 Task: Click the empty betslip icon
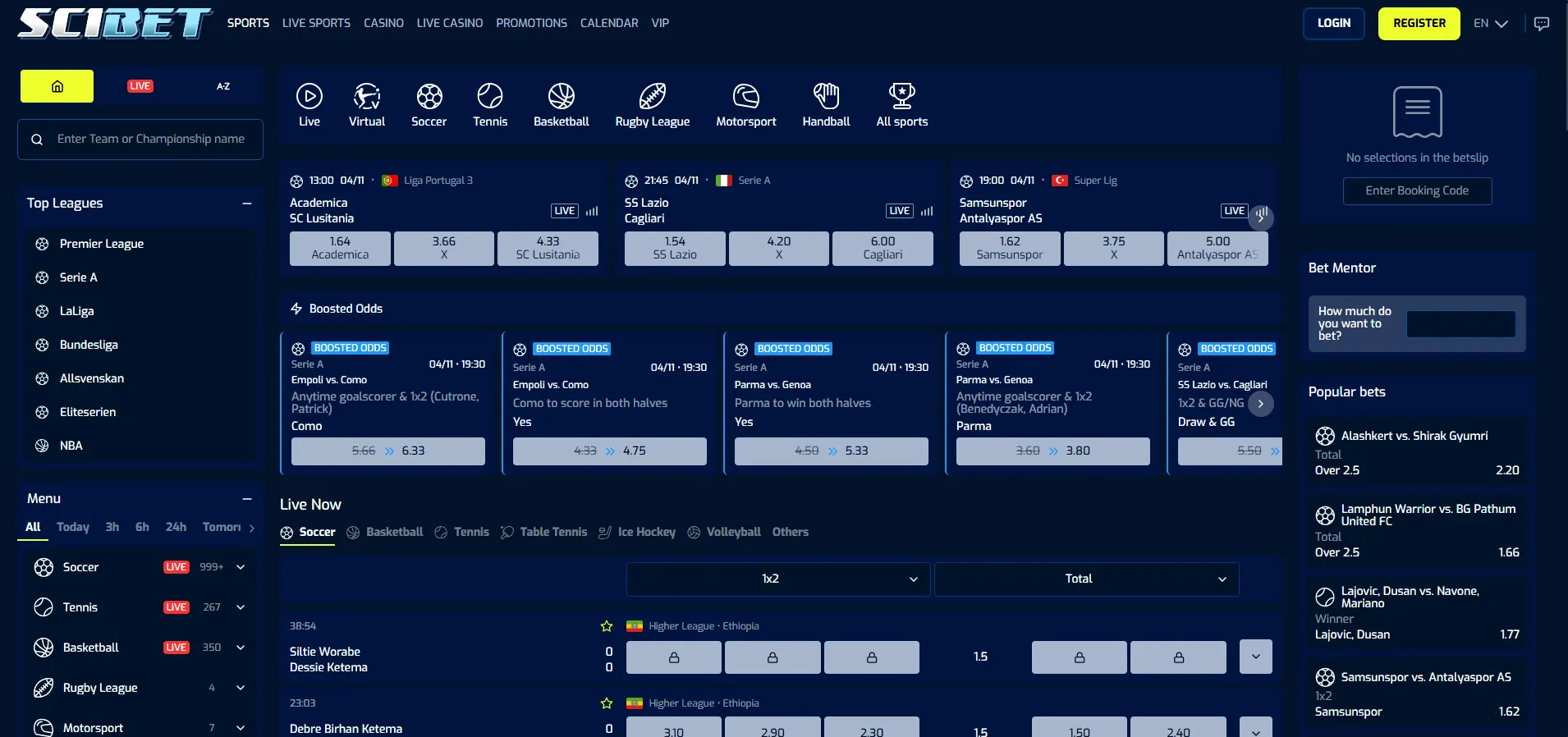1418,112
